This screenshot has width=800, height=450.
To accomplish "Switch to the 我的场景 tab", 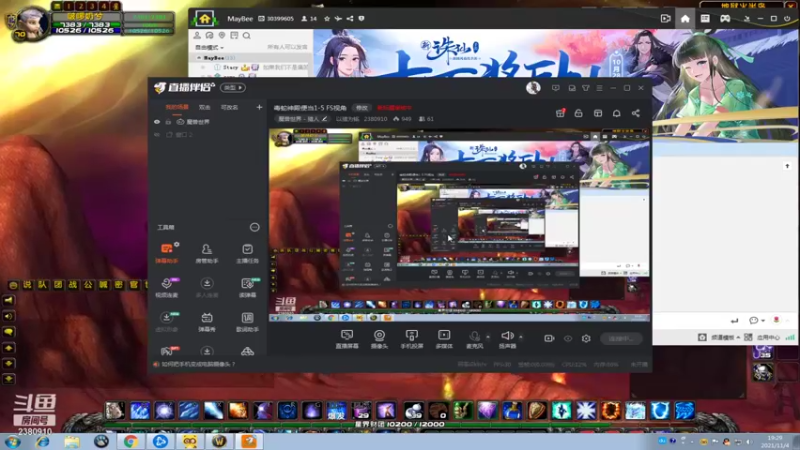I will [x=177, y=107].
